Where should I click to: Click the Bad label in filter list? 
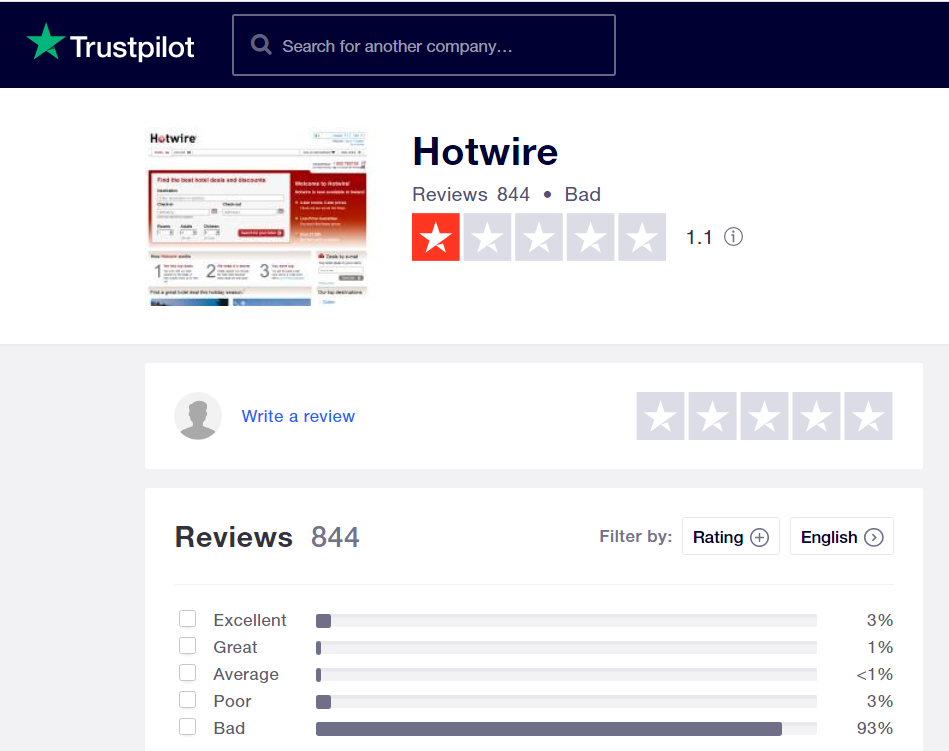click(x=229, y=728)
